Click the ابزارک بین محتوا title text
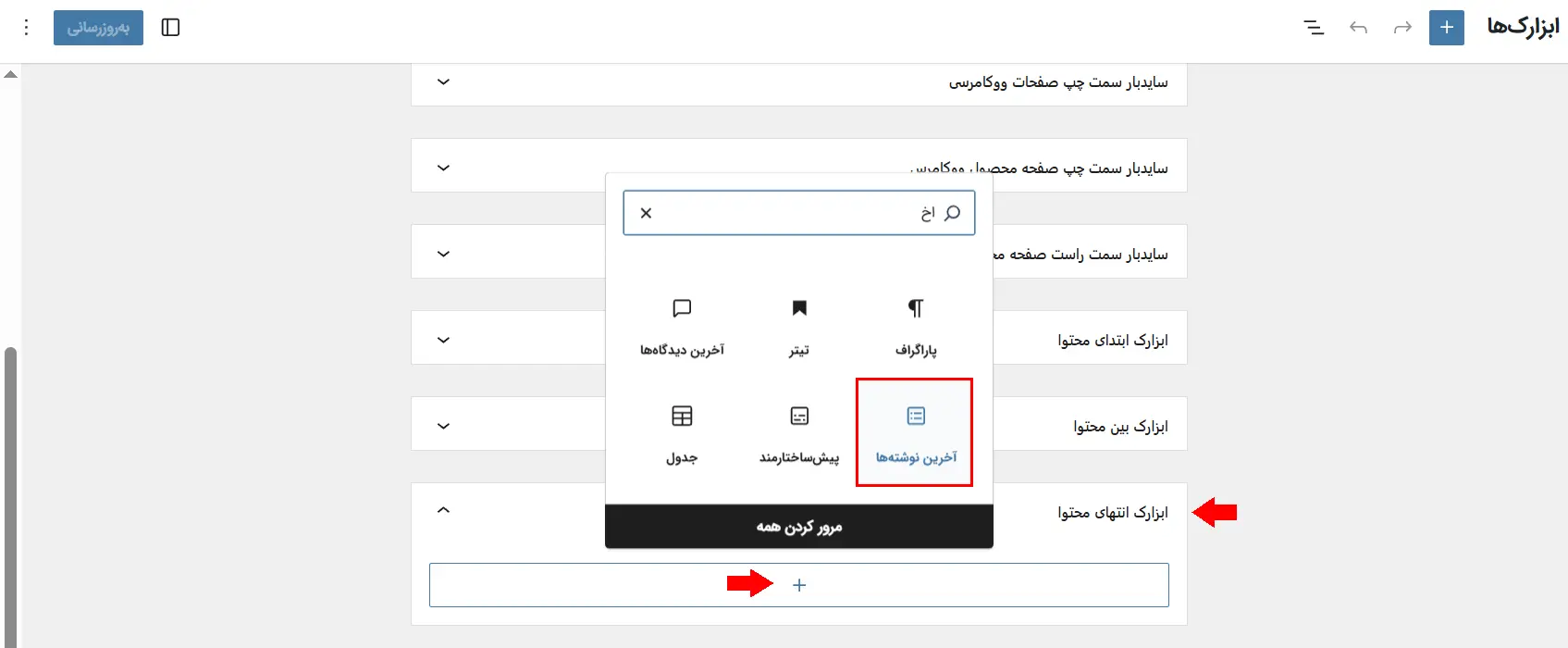 pyautogui.click(x=1120, y=427)
